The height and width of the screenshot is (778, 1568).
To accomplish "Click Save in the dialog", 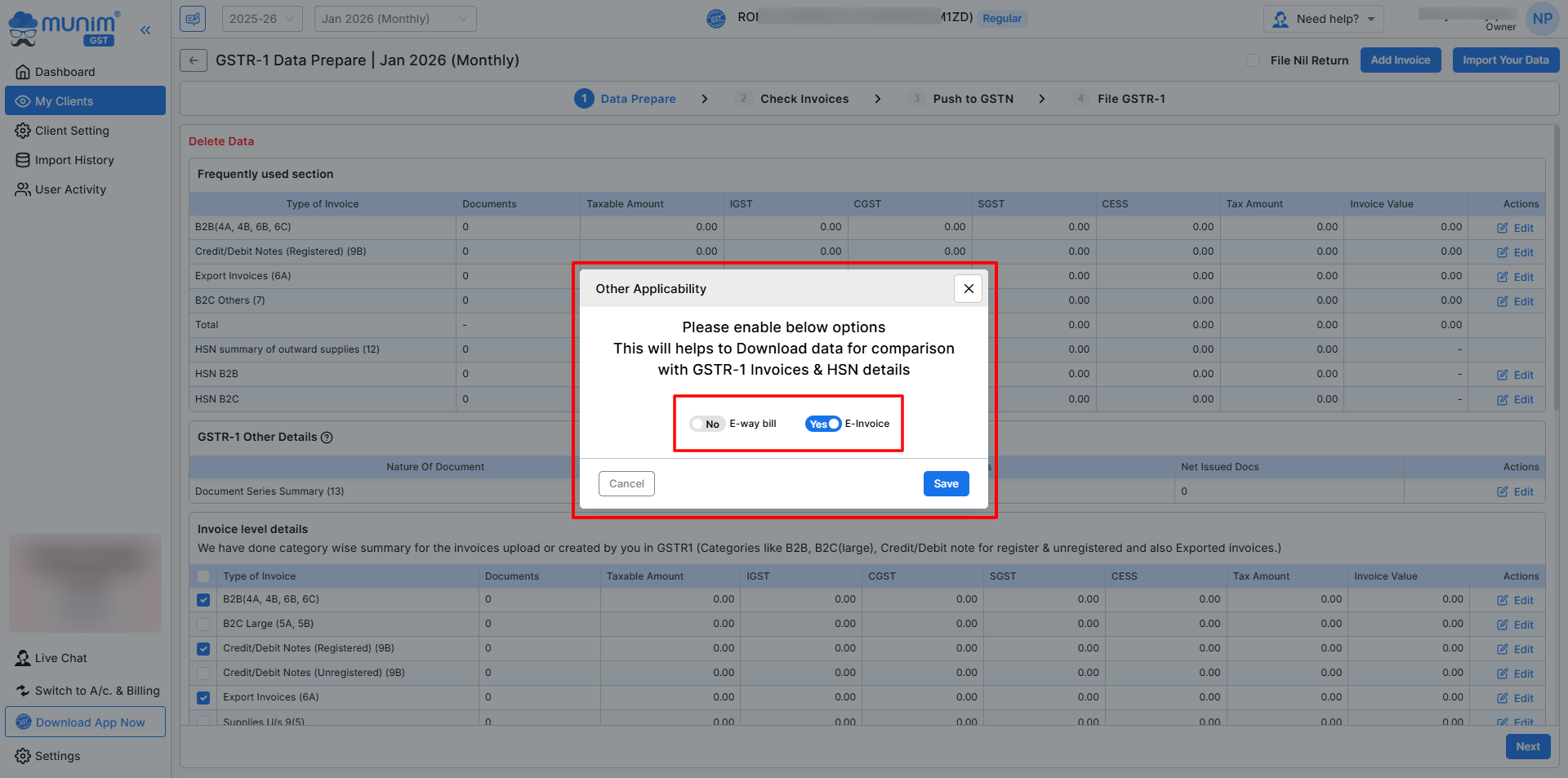I will (946, 484).
